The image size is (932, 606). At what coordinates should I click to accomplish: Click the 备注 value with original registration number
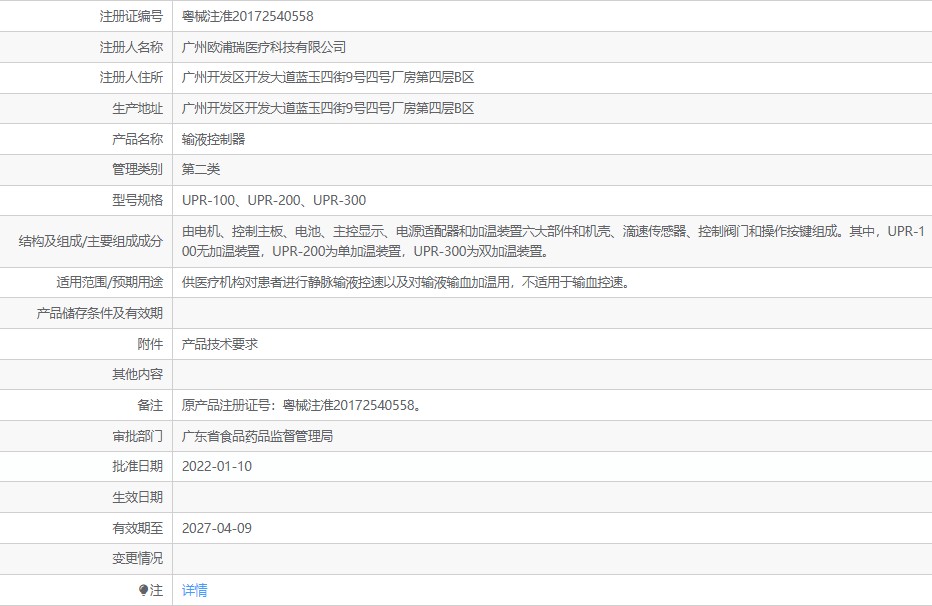coord(302,405)
